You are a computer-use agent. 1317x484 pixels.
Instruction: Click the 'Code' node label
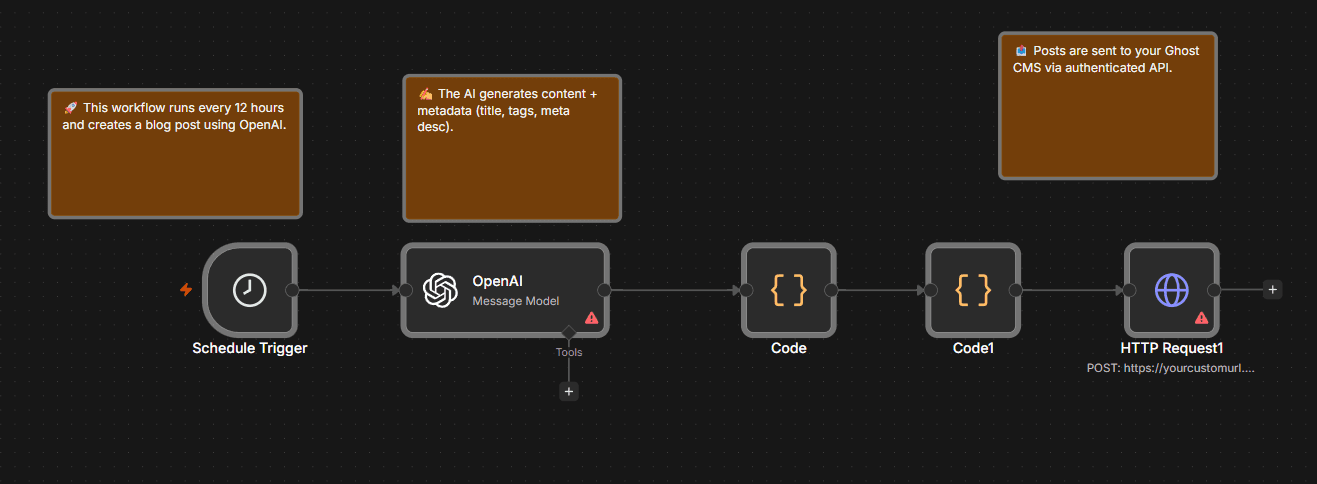(x=788, y=349)
